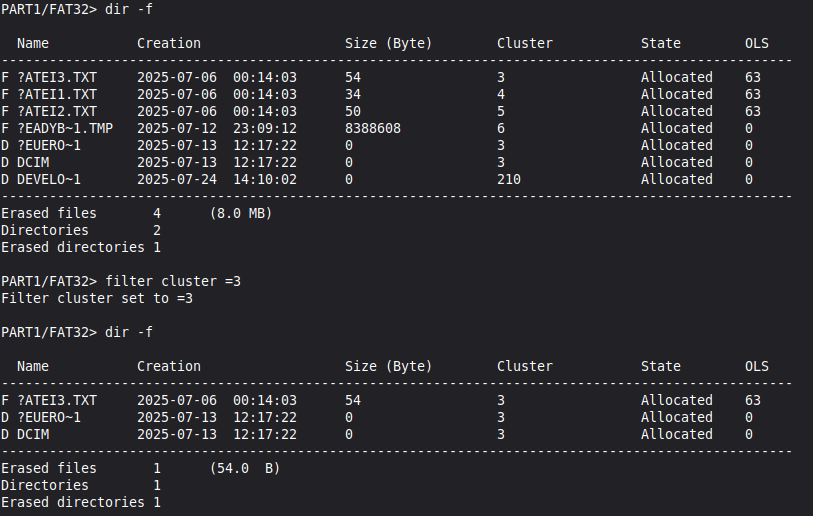Click the '(54.0 B)' erased files total
Image resolution: width=813 pixels, height=516 pixels.
pos(245,468)
